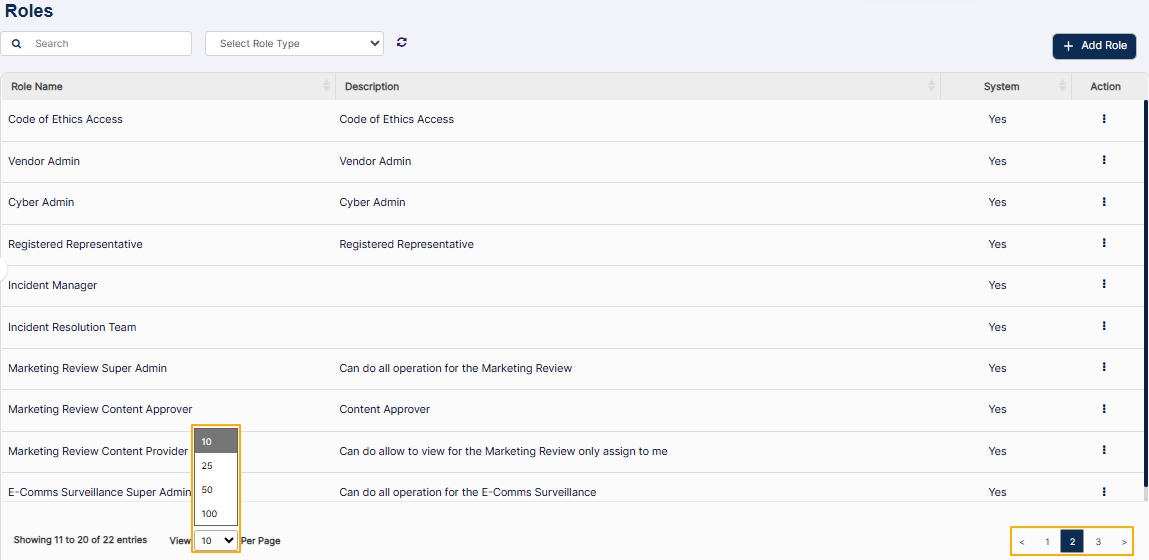Viewport: 1149px width, 560px height.
Task: Select Vendor Admin role name
Action: click(44, 161)
